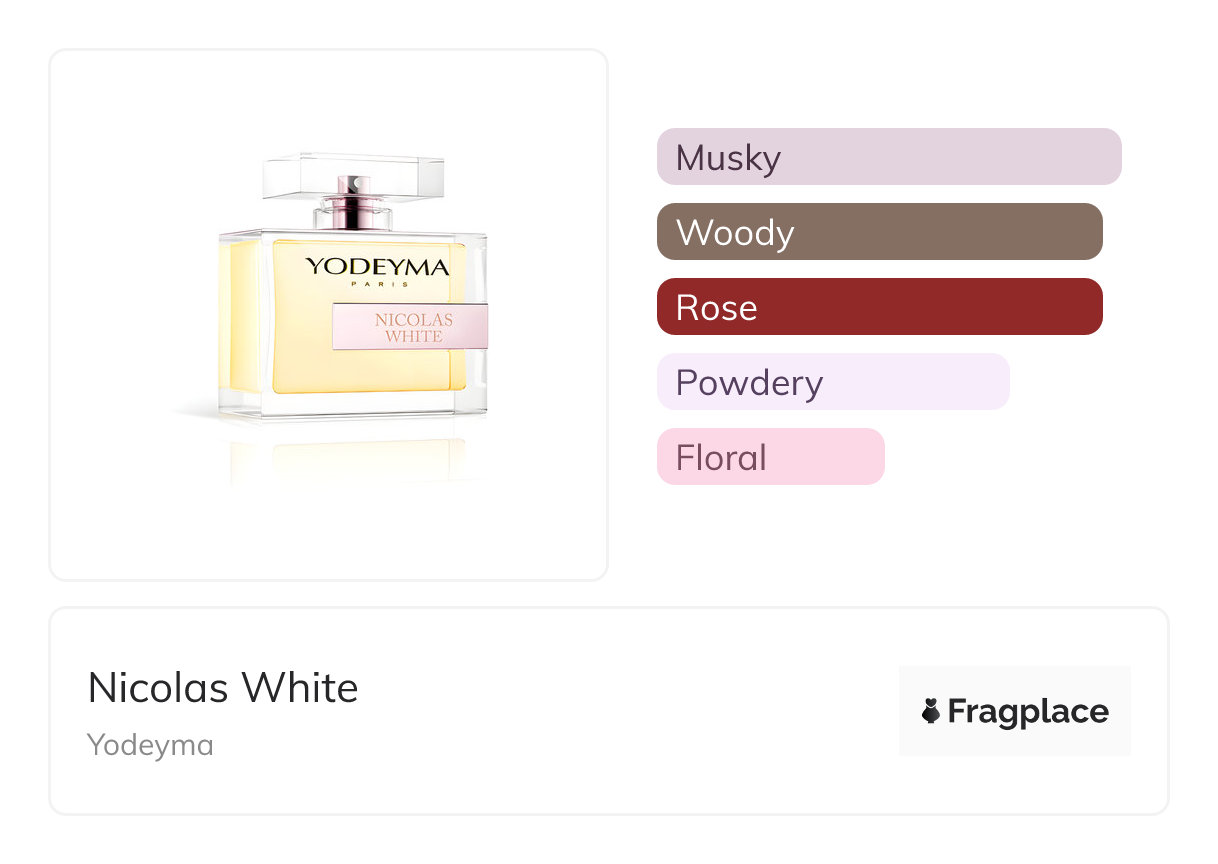Click the pink Floral accord bar
This screenshot has width=1218, height=864.
coord(770,457)
